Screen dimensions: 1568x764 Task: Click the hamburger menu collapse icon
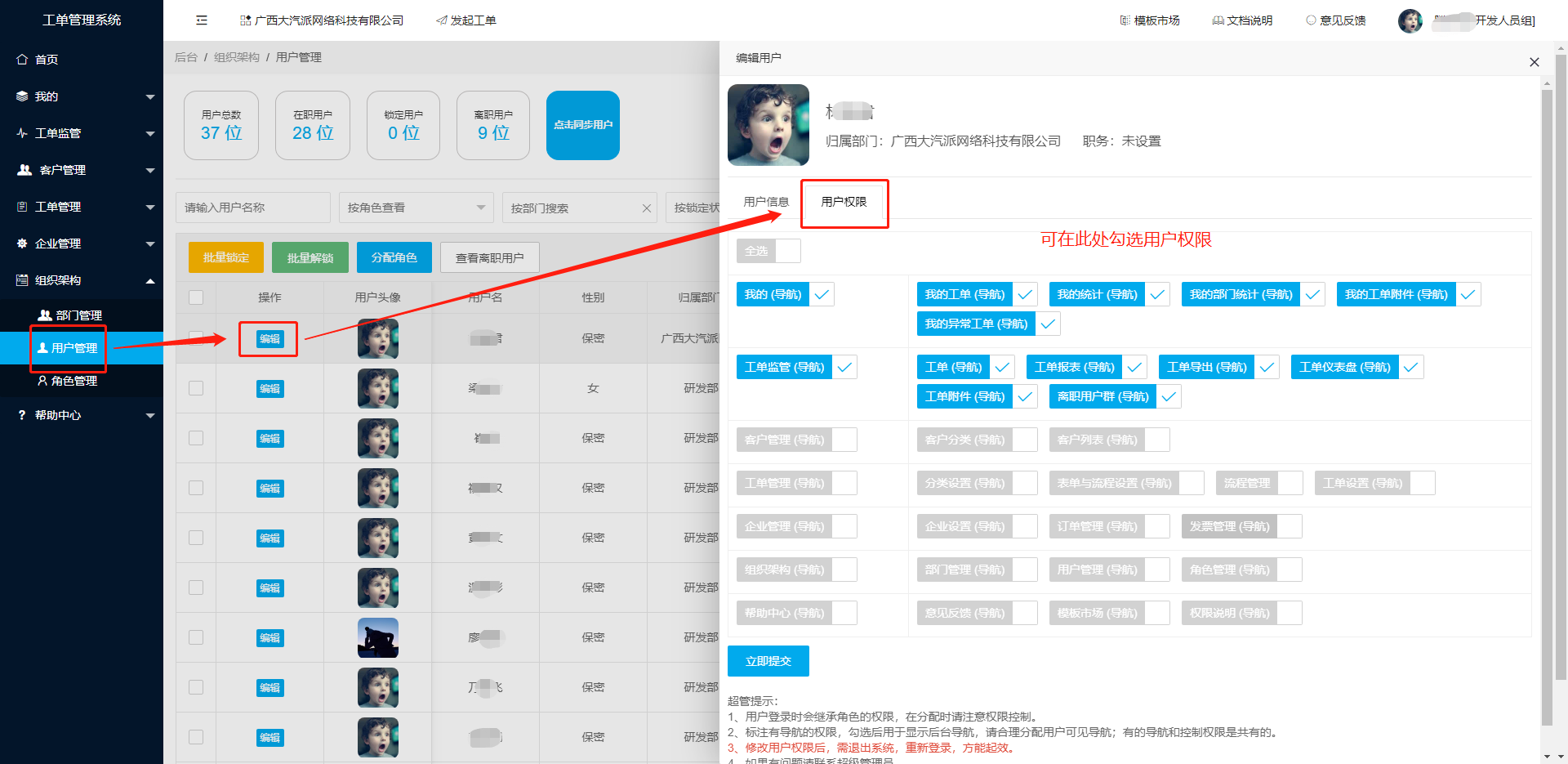coord(202,20)
